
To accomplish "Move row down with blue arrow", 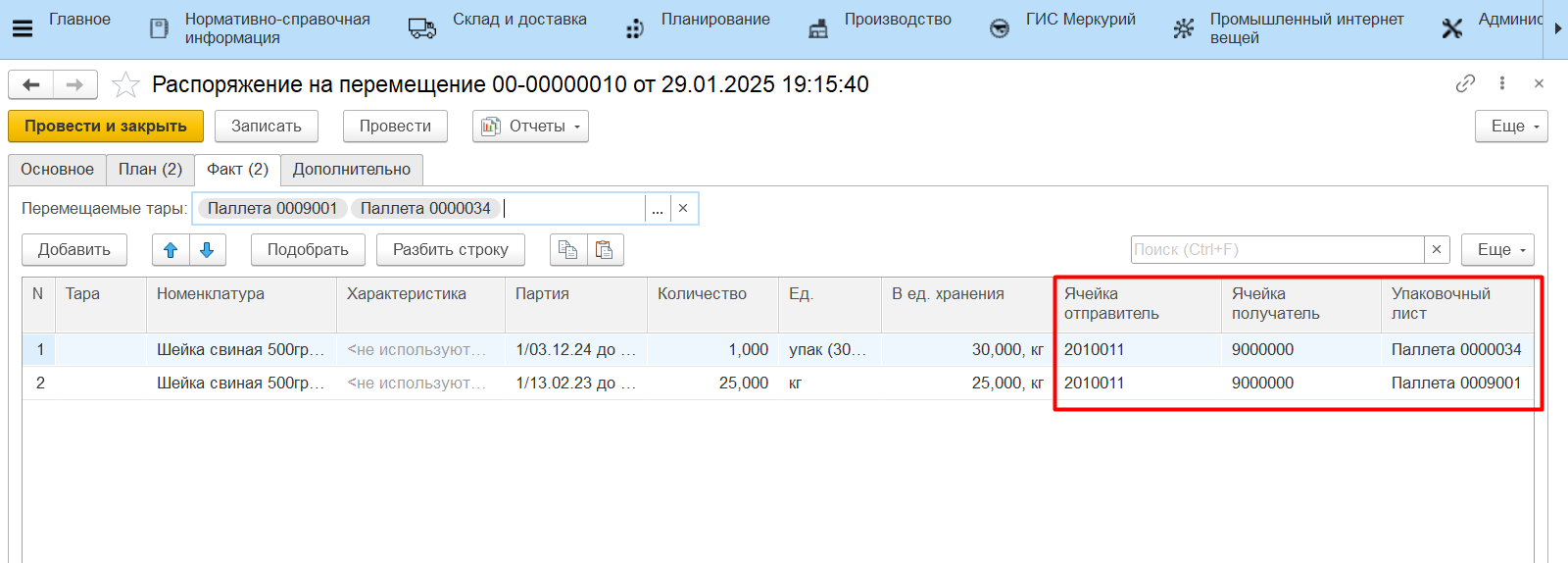I will pyautogui.click(x=207, y=250).
